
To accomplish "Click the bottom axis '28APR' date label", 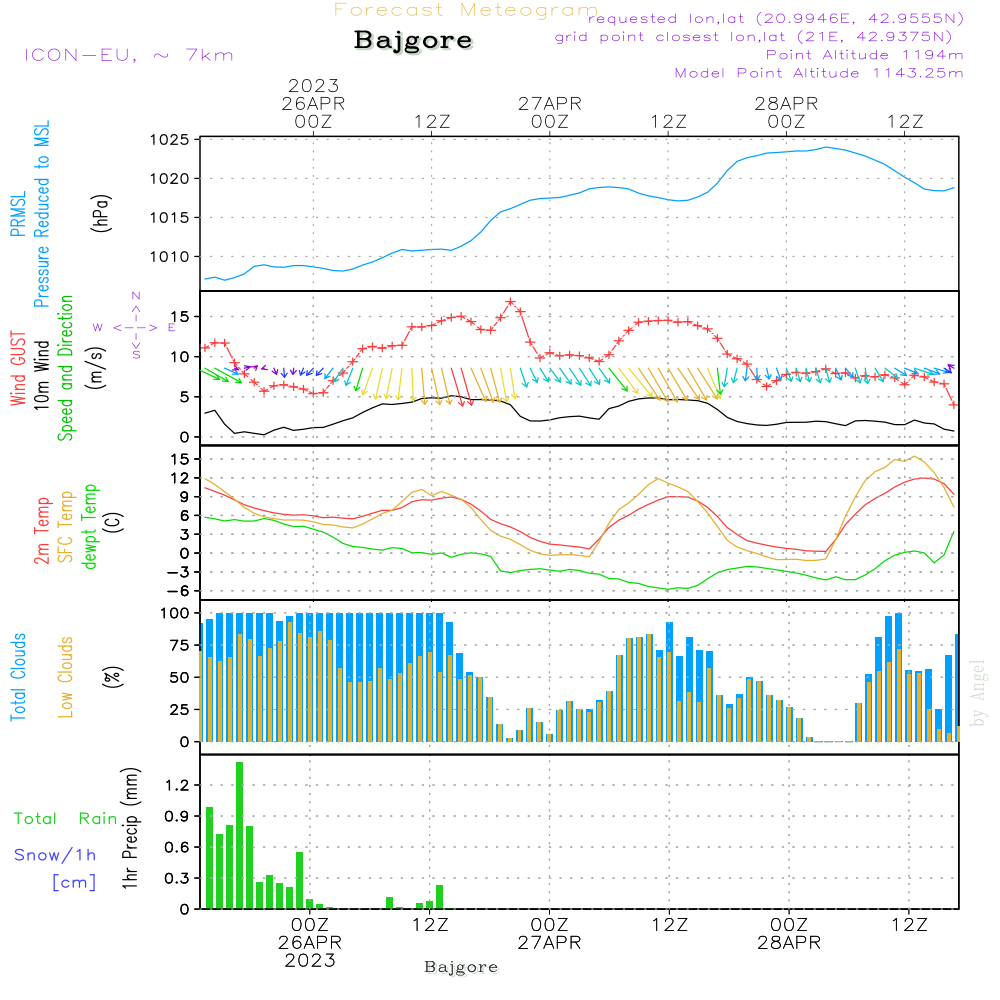I will pyautogui.click(x=789, y=943).
